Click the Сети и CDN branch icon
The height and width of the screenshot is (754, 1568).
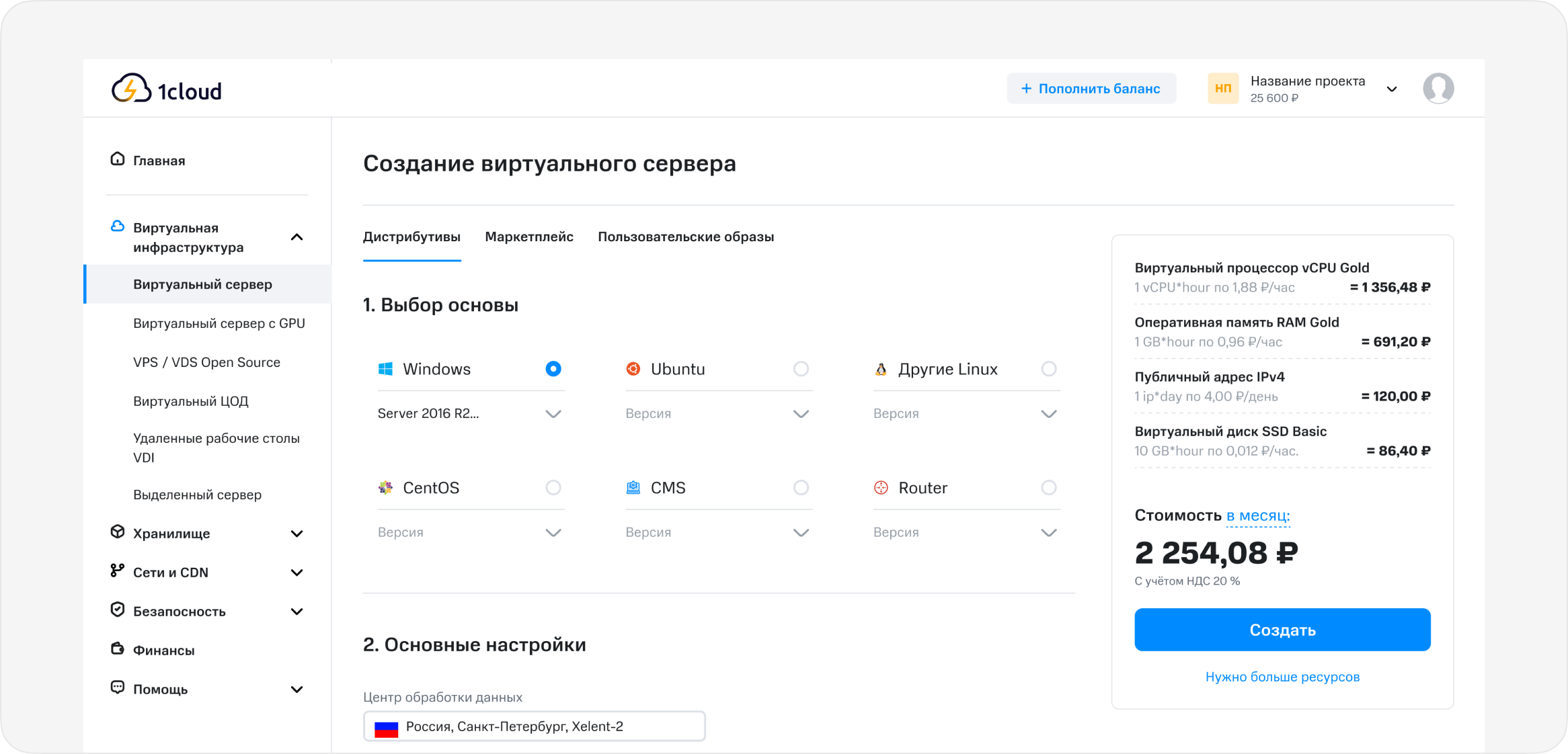[118, 571]
